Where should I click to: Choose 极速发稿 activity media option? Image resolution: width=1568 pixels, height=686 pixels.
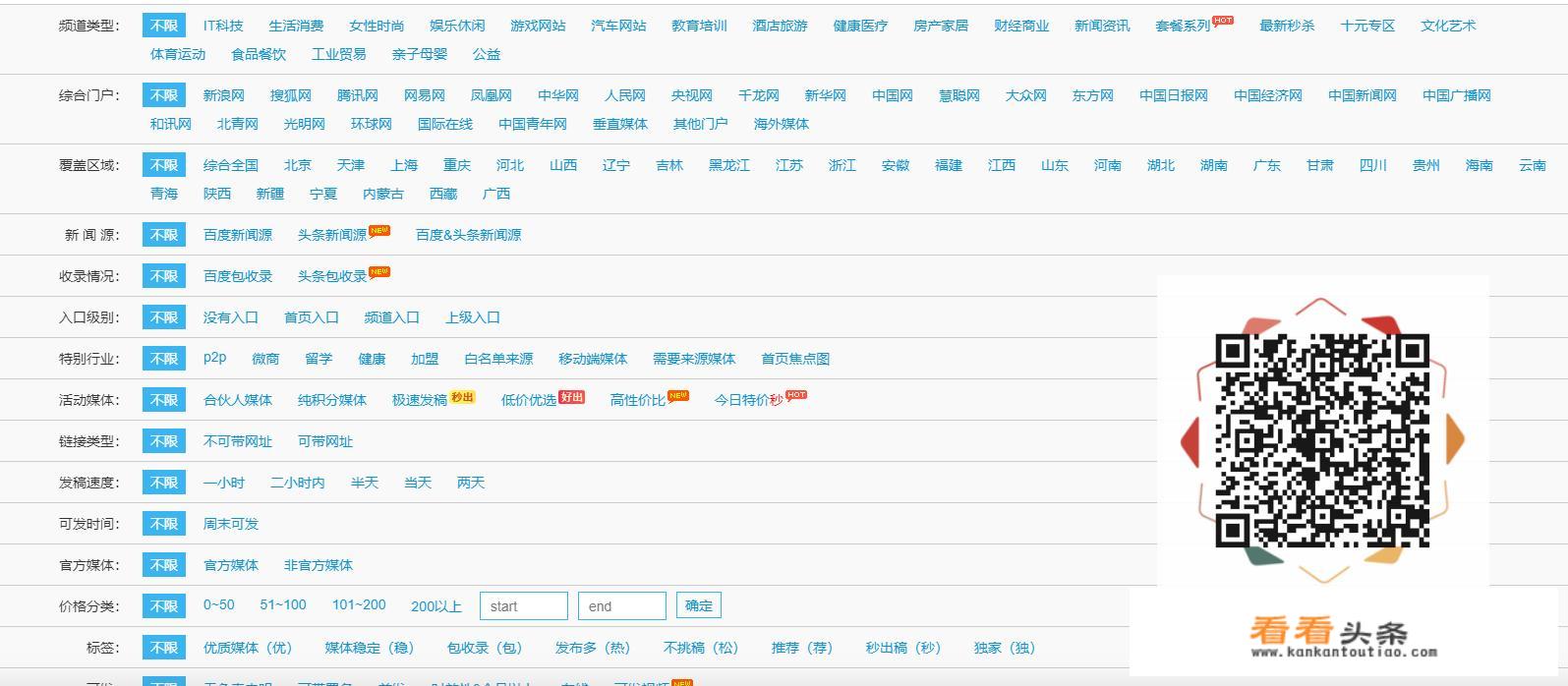tap(420, 400)
